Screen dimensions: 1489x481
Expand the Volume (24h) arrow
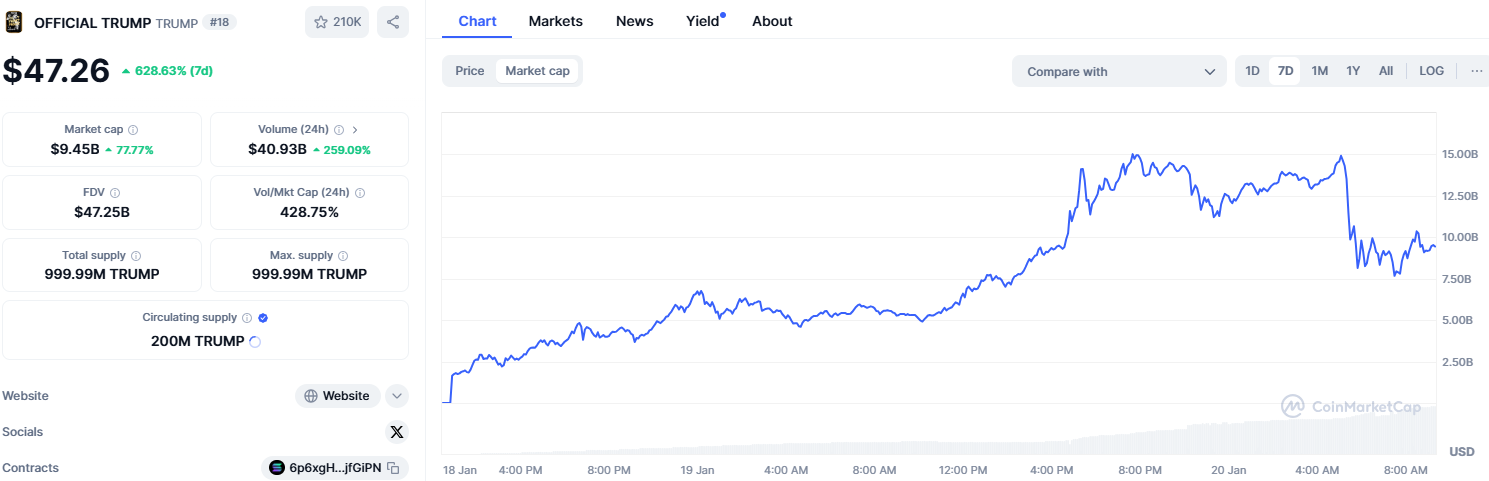355,130
